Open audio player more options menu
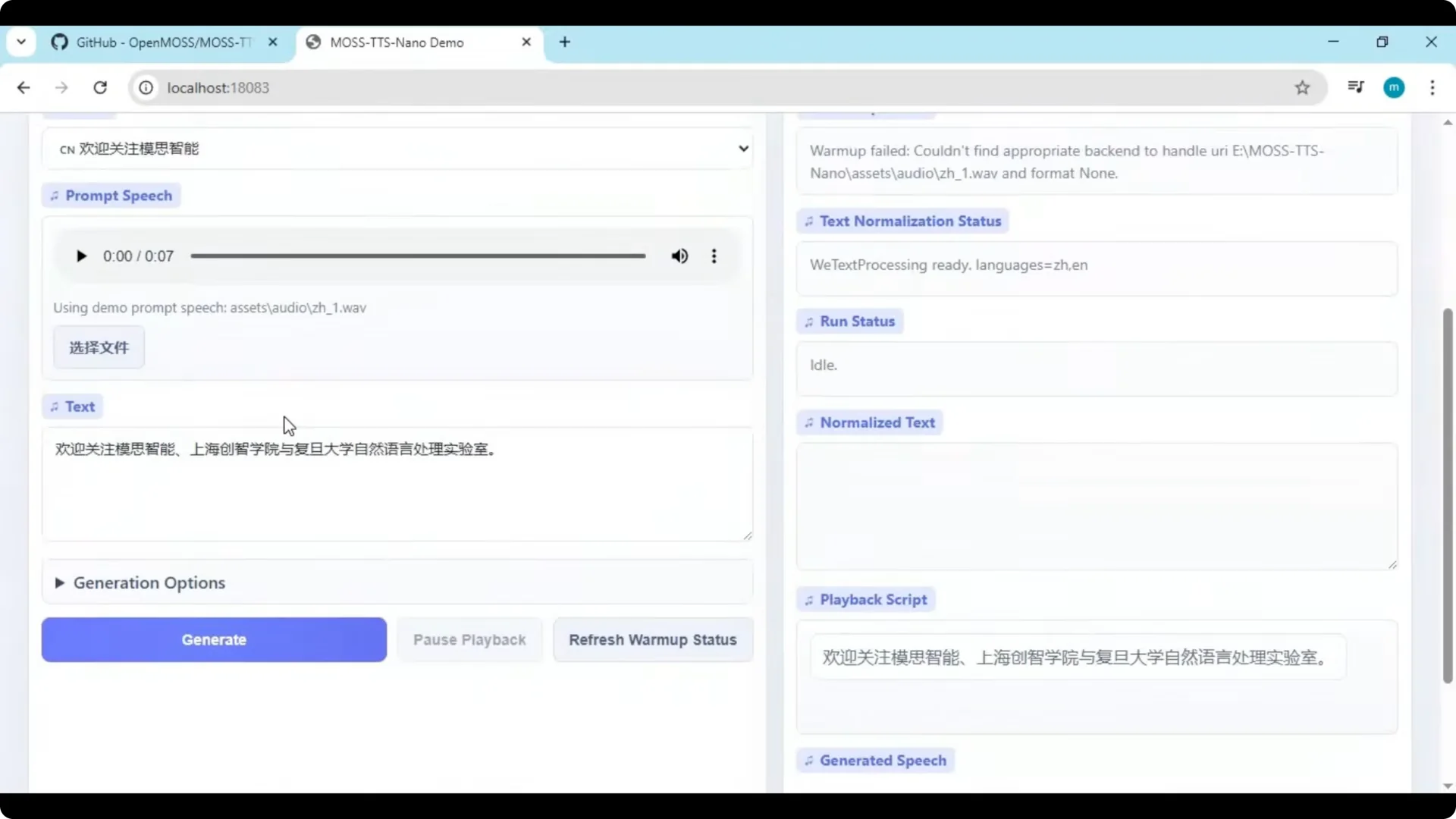Screen dimensions: 1456x819 click(x=714, y=256)
